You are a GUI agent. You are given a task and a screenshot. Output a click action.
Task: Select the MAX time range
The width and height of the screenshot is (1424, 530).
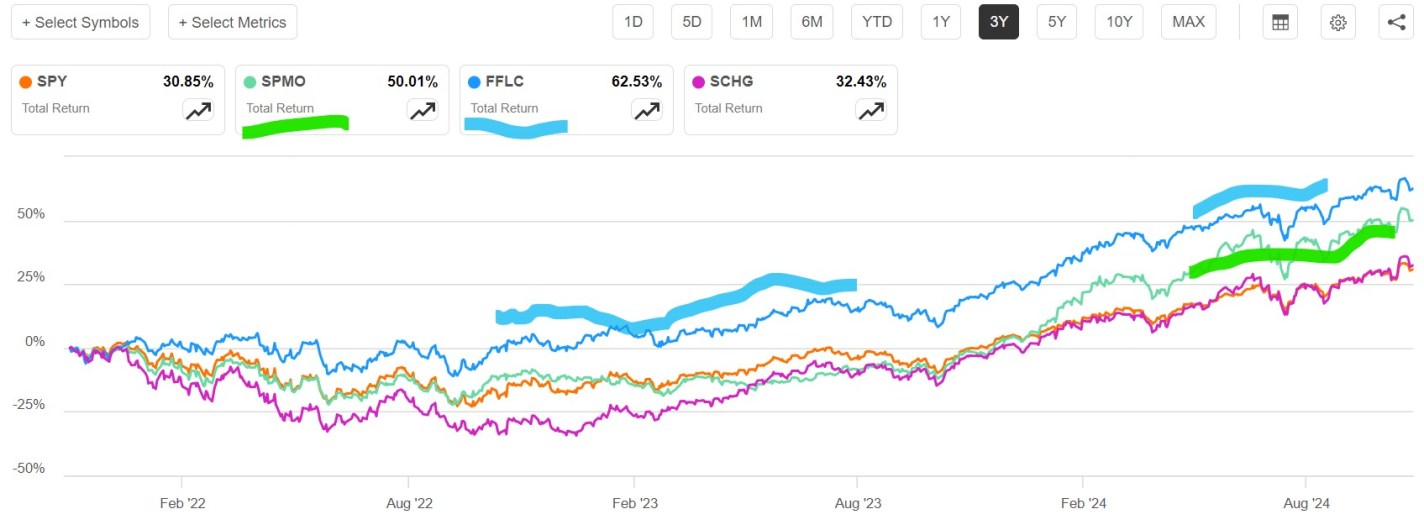1188,22
